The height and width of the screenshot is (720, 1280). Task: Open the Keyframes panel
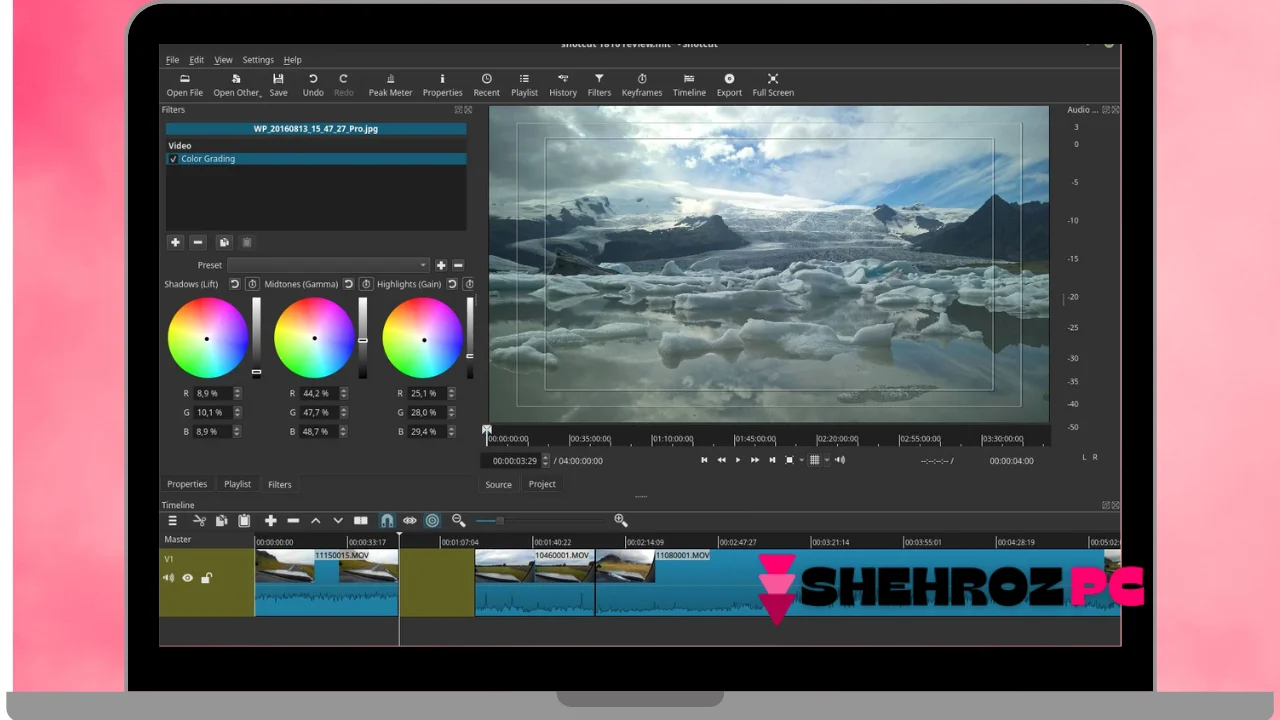(x=642, y=85)
